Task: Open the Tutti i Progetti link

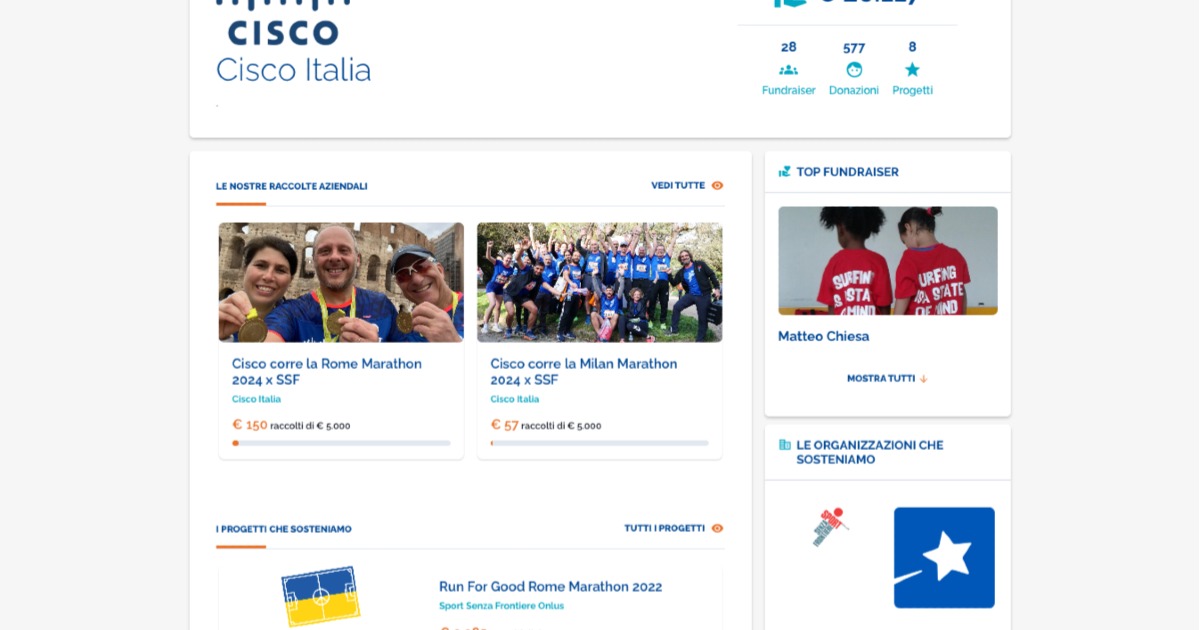Action: tap(664, 529)
